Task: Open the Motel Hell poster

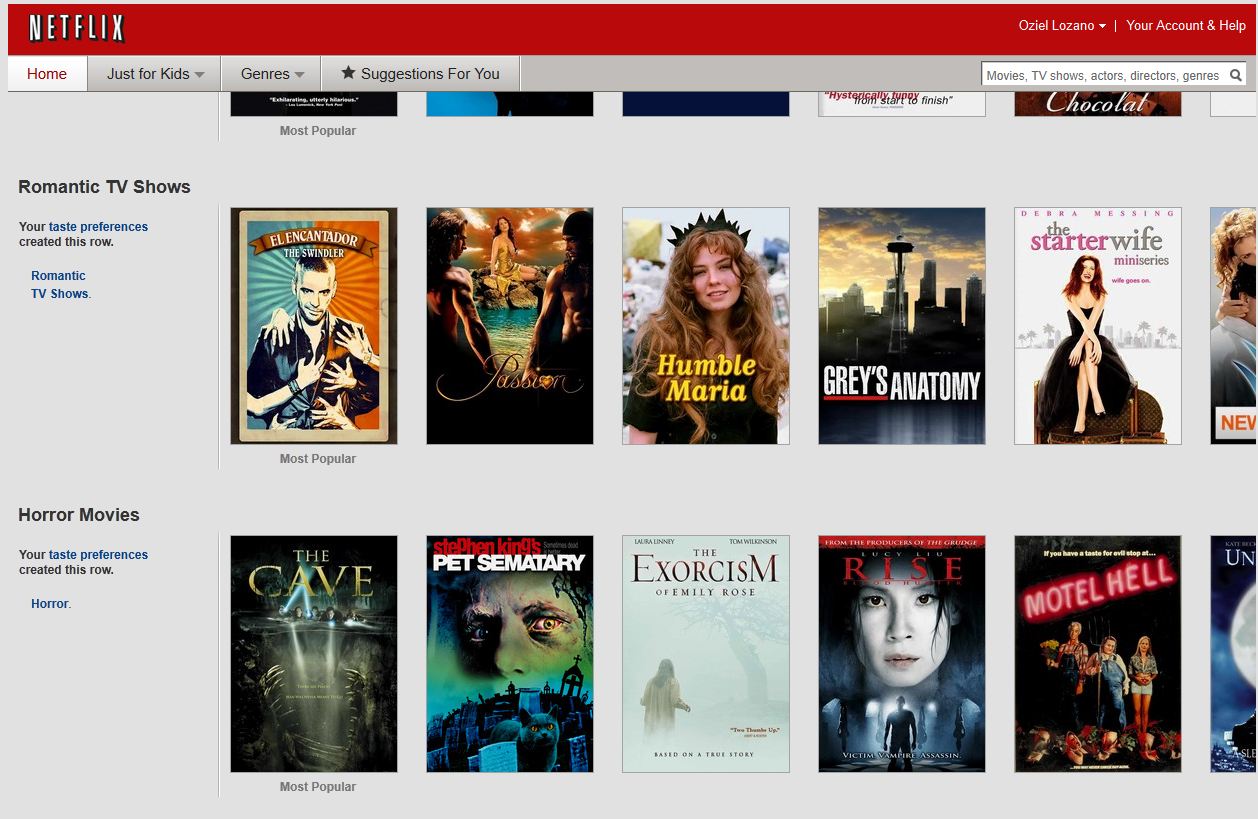Action: (1098, 654)
